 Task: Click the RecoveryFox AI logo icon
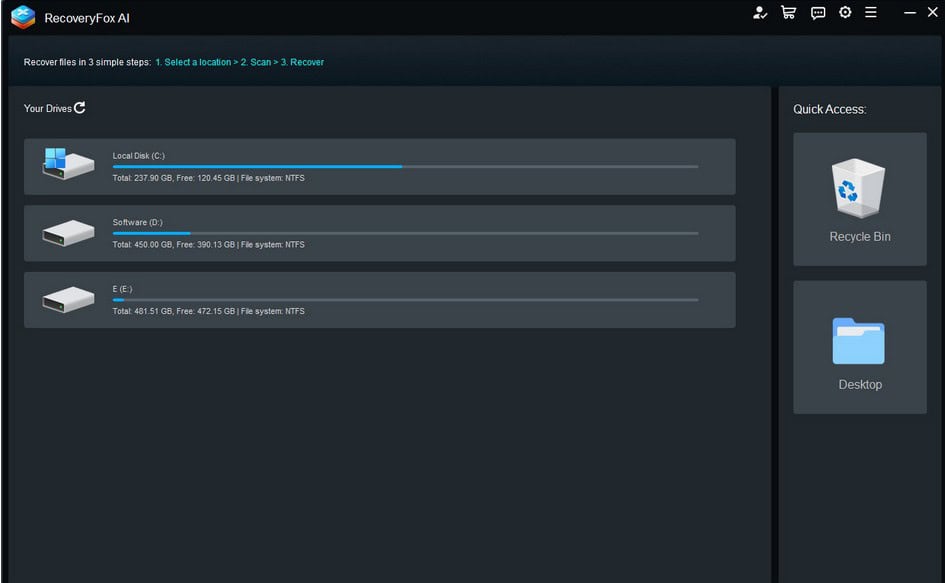23,17
